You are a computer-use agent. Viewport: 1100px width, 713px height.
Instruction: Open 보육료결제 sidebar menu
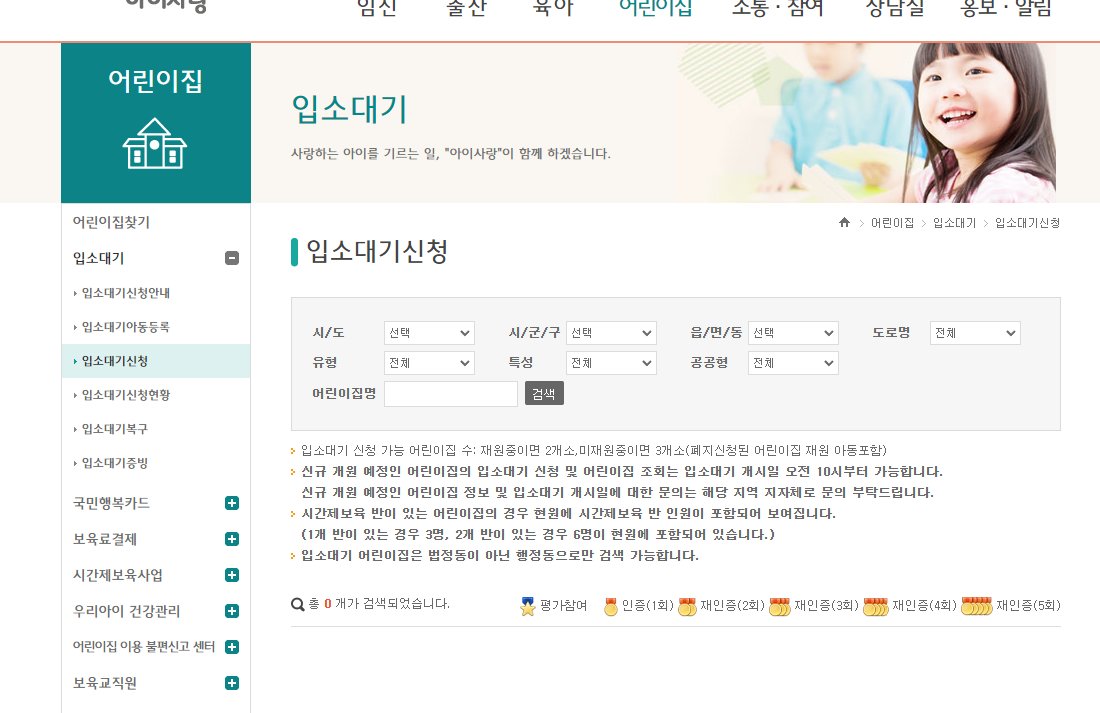click(105, 539)
